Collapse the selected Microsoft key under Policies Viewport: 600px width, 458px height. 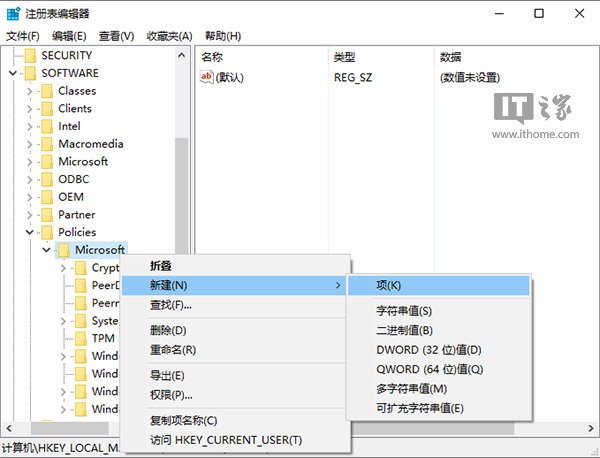point(47,250)
